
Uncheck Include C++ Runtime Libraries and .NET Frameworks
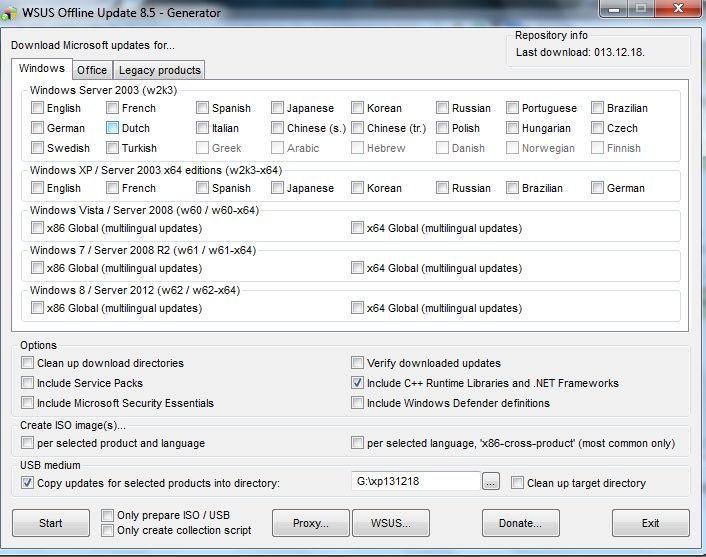click(x=358, y=383)
